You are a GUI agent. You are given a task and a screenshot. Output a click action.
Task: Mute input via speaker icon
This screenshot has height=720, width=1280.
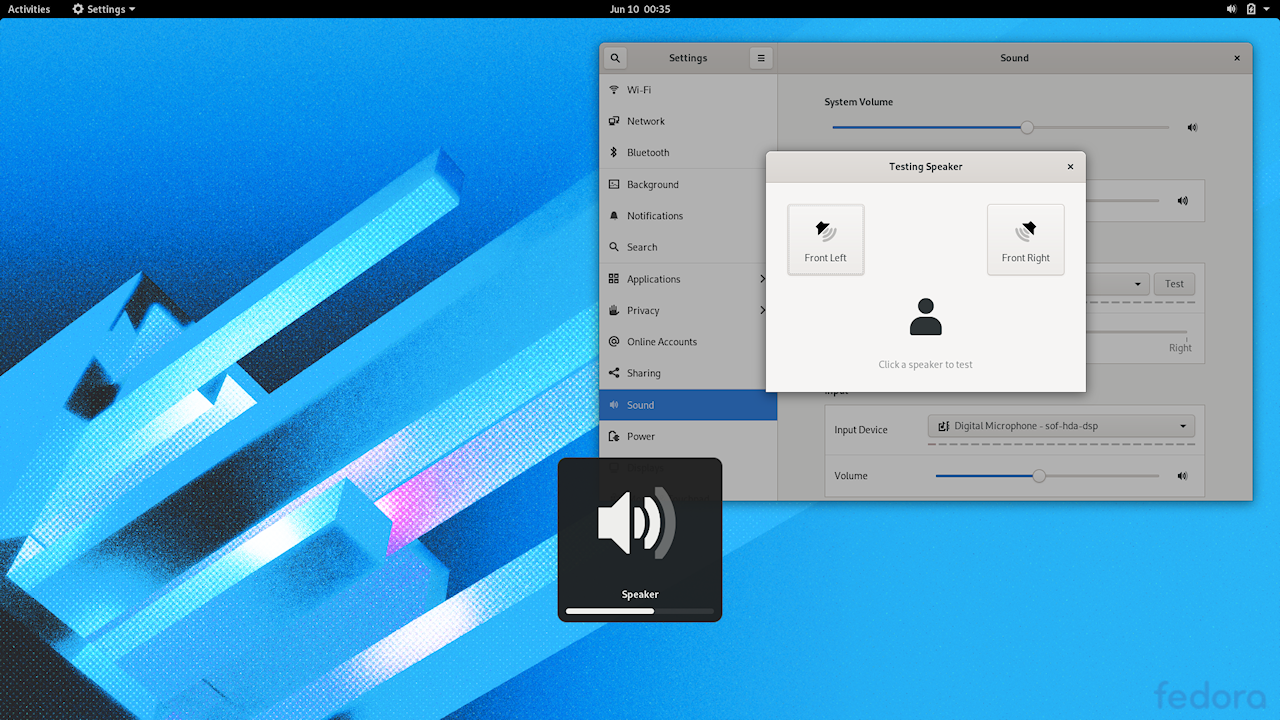pos(1183,476)
